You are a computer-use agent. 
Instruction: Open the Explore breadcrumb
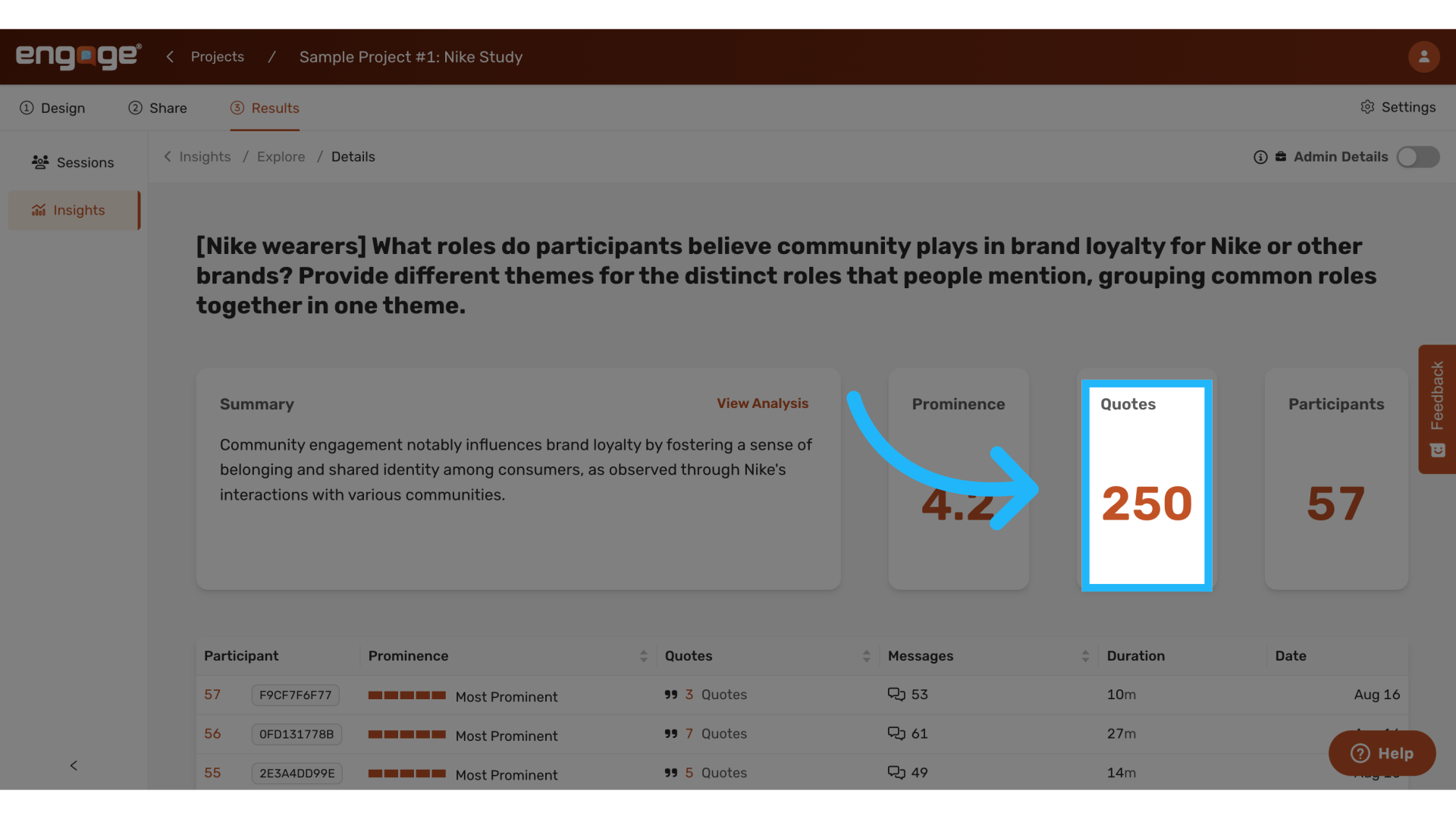coord(281,156)
